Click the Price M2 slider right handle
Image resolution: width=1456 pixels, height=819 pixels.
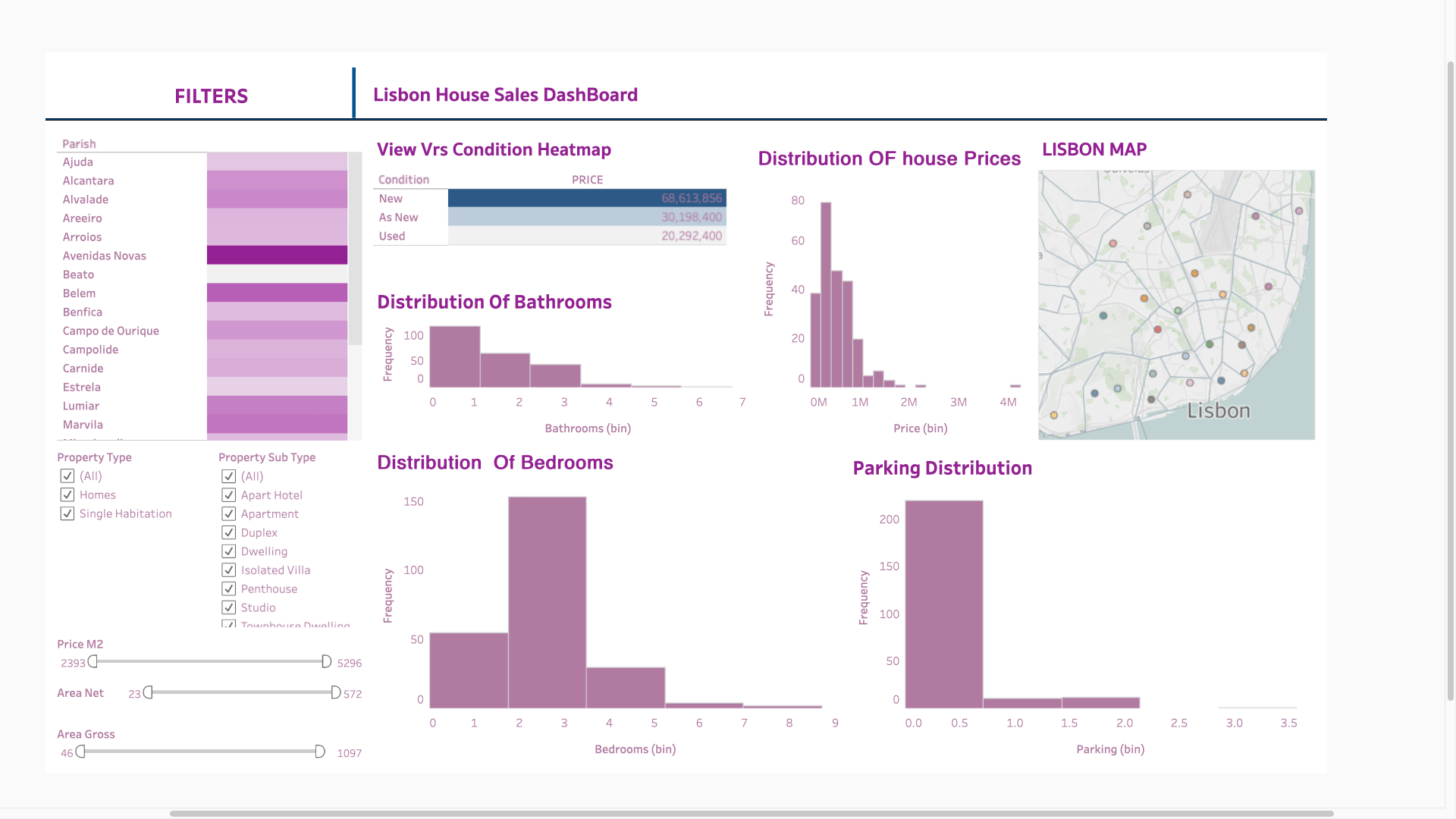[x=326, y=662]
